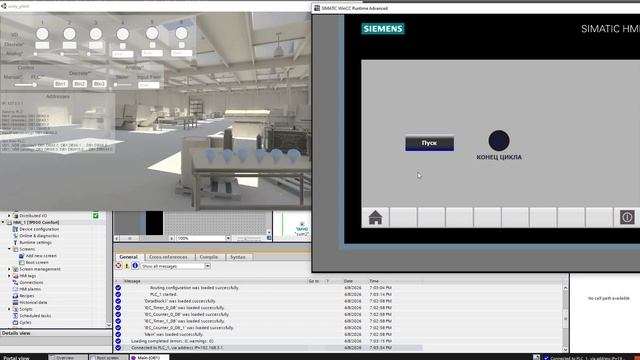640x360 pixels.
Task: Switch to the Main (OB1) taskbar tab
Action: 149,358
